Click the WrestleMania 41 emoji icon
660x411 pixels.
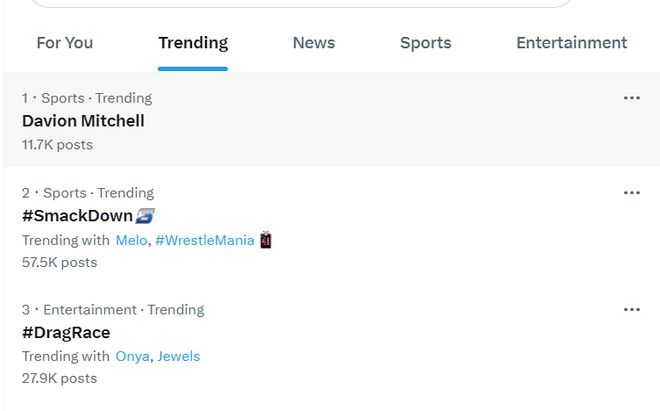click(266, 240)
